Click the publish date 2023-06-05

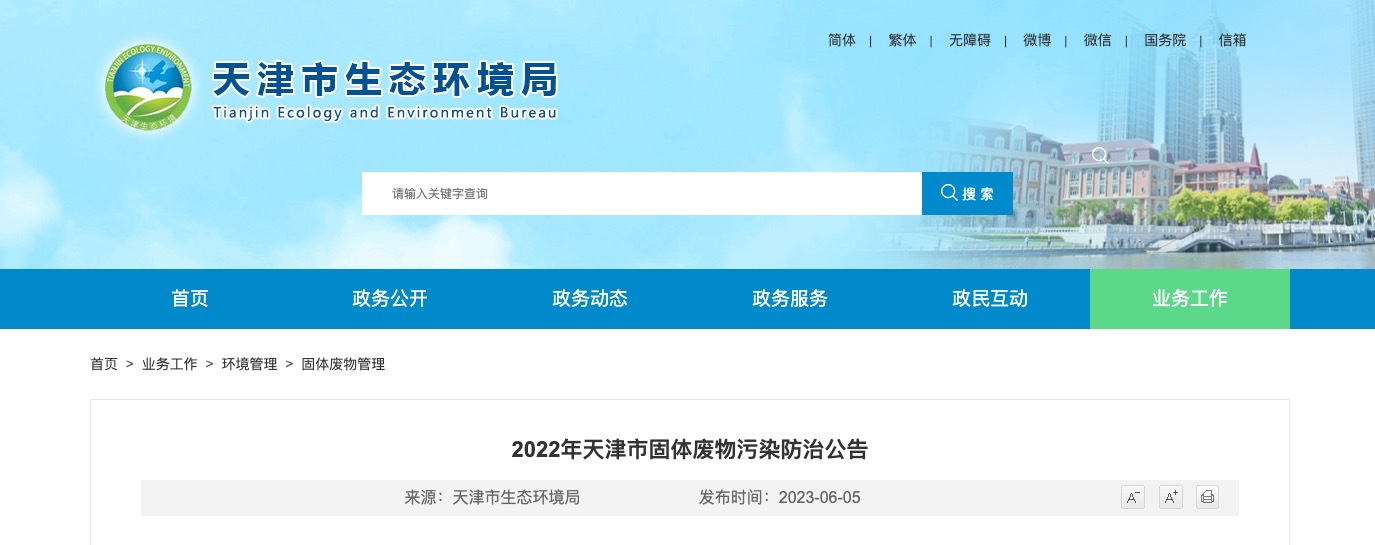coord(819,497)
